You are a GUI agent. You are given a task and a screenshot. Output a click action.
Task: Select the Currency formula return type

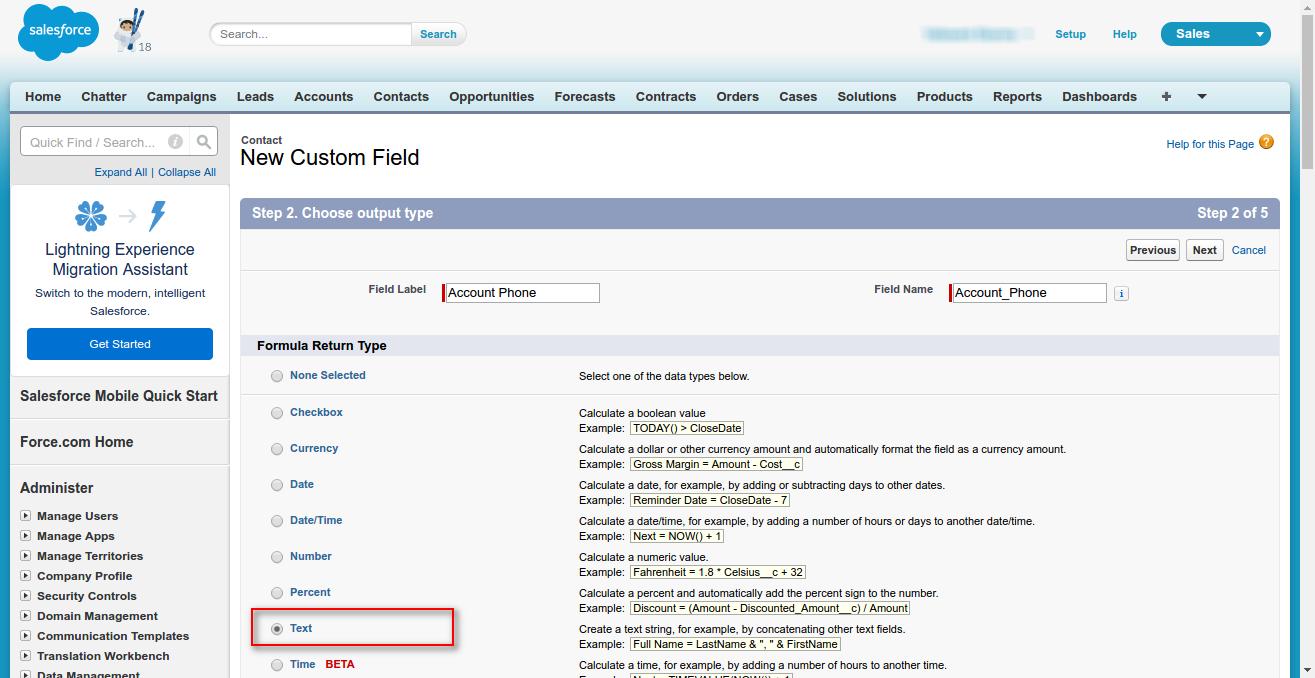click(x=277, y=449)
